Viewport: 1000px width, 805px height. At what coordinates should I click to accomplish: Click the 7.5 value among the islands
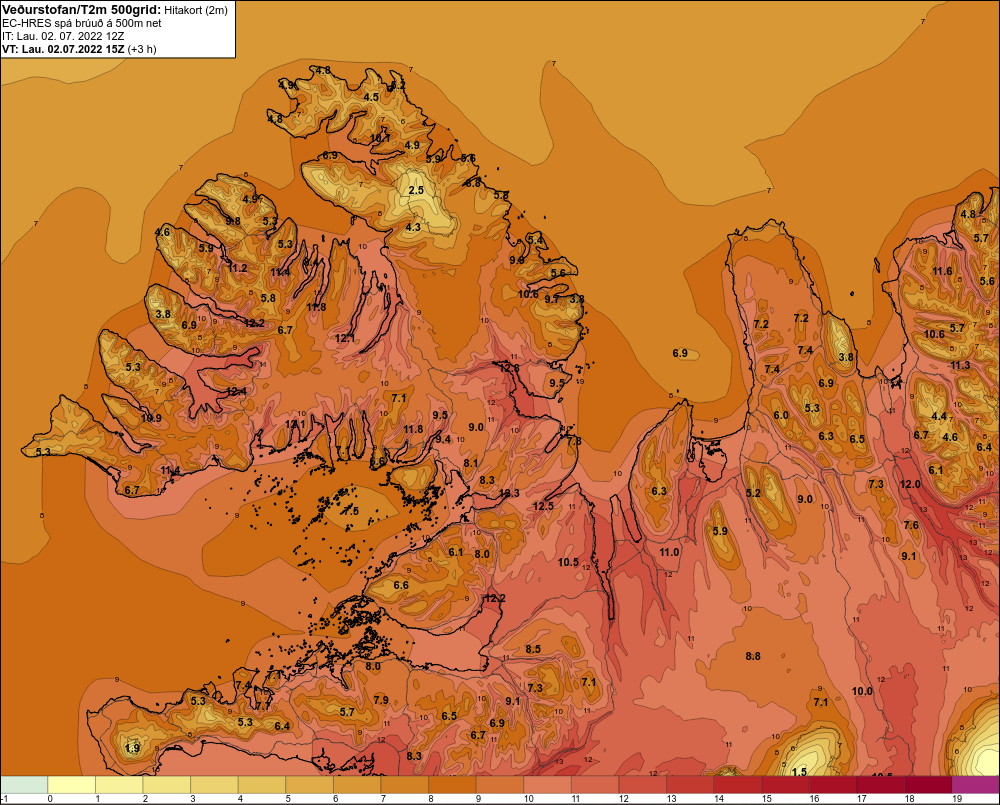[351, 510]
